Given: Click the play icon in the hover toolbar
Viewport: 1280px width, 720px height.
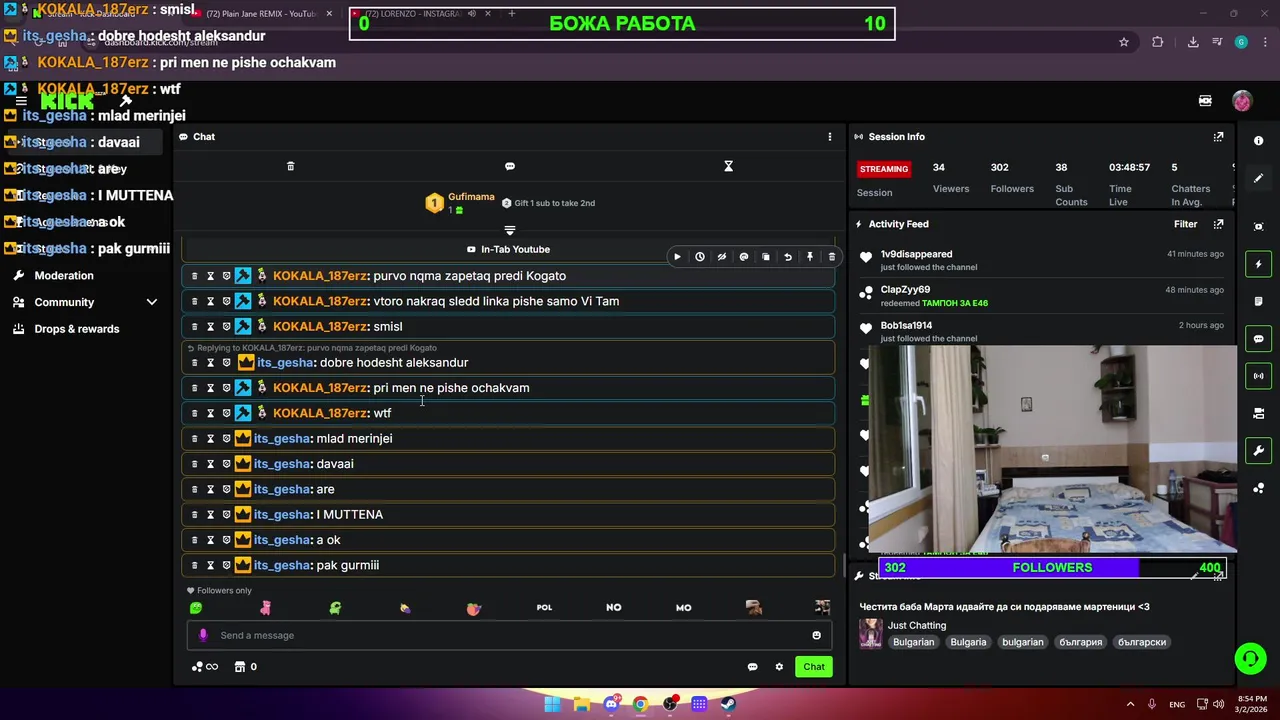Looking at the screenshot, I should pos(677,257).
